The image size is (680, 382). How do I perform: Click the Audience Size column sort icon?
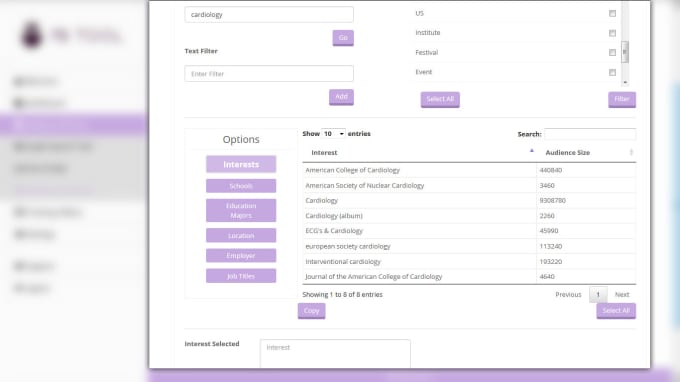[x=631, y=152]
